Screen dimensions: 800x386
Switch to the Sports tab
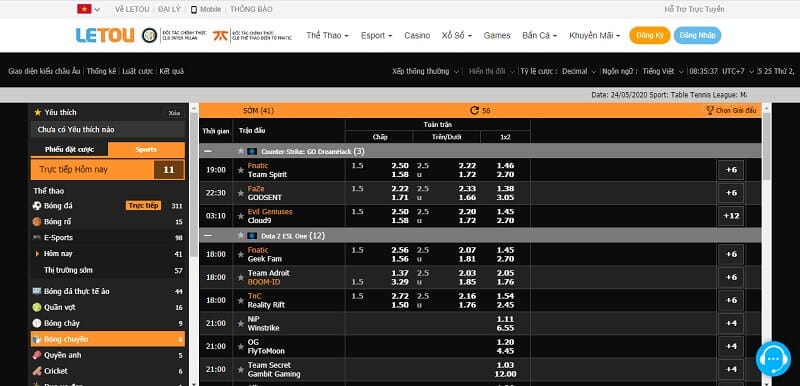coord(146,149)
